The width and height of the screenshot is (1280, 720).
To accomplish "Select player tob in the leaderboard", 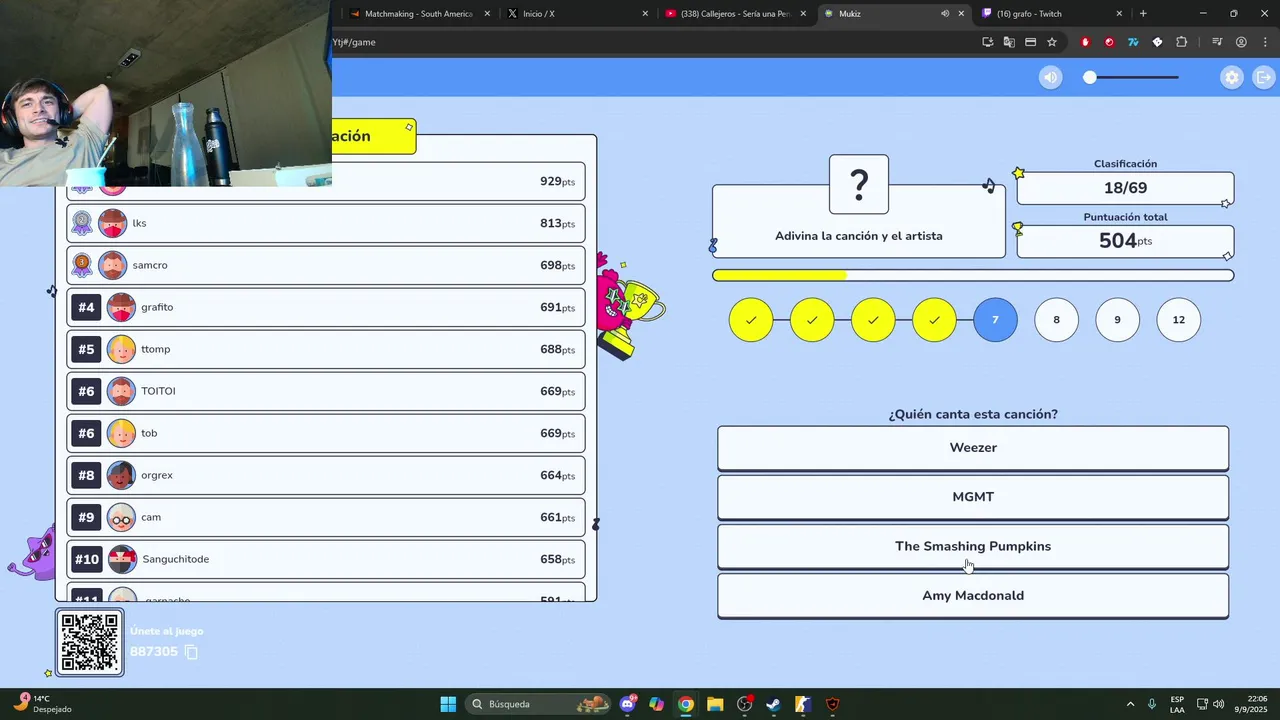I will [326, 433].
